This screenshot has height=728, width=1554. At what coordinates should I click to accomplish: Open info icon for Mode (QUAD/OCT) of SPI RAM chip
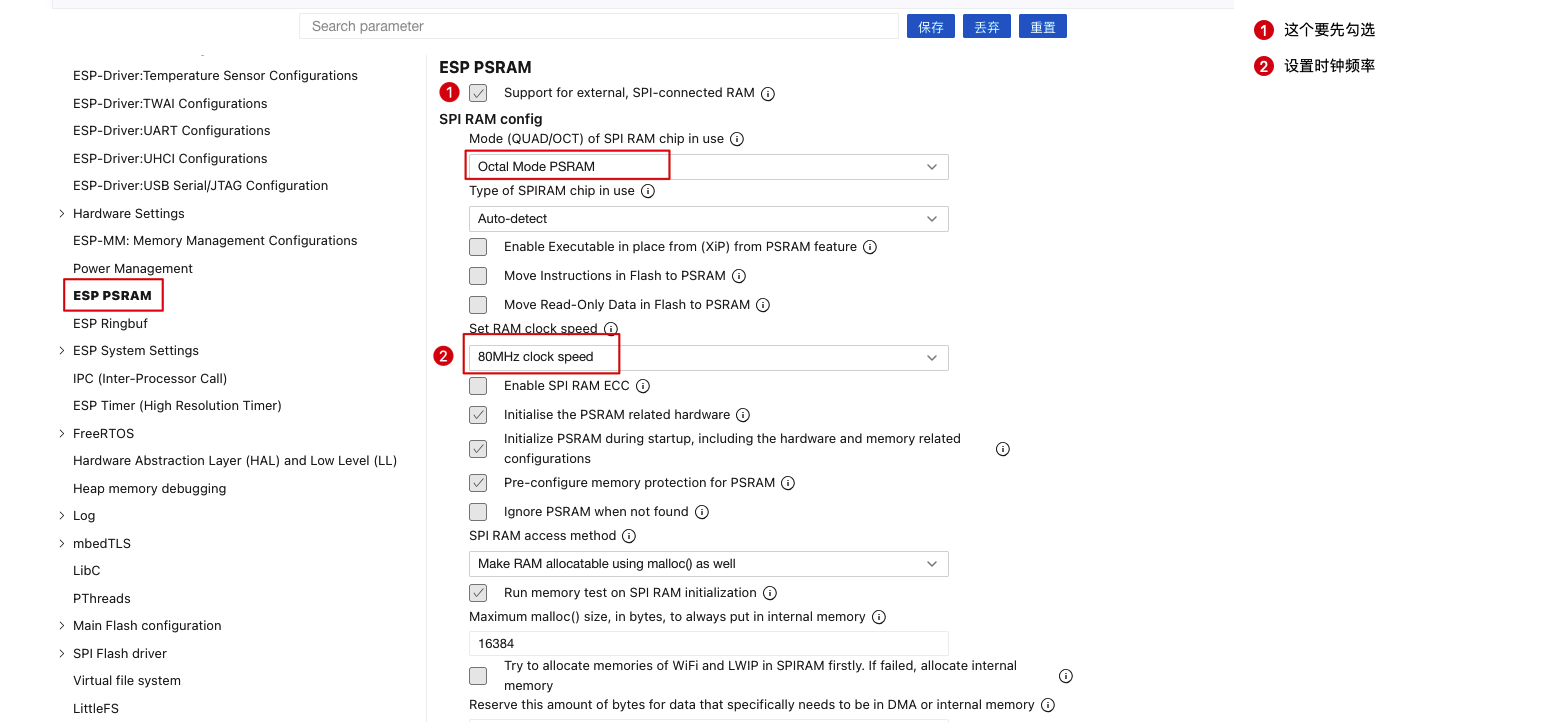pos(737,140)
